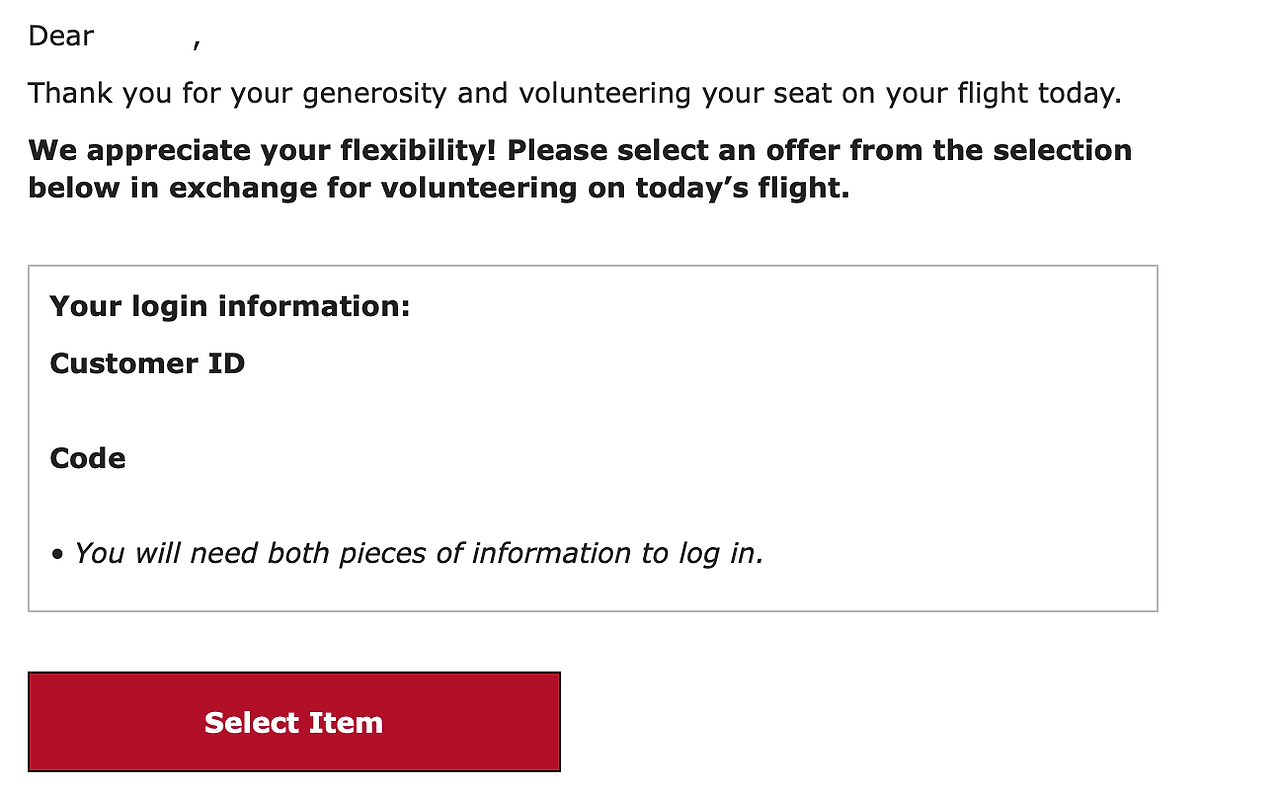The width and height of the screenshot is (1280, 792).
Task: Click the bold phrase "today's flight."
Action: (742, 187)
